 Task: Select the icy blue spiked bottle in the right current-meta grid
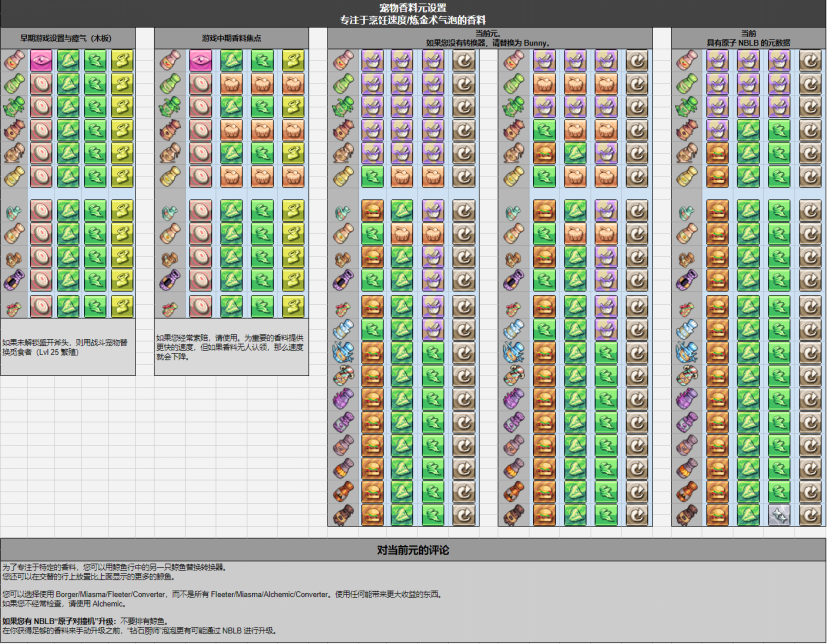(x=514, y=353)
